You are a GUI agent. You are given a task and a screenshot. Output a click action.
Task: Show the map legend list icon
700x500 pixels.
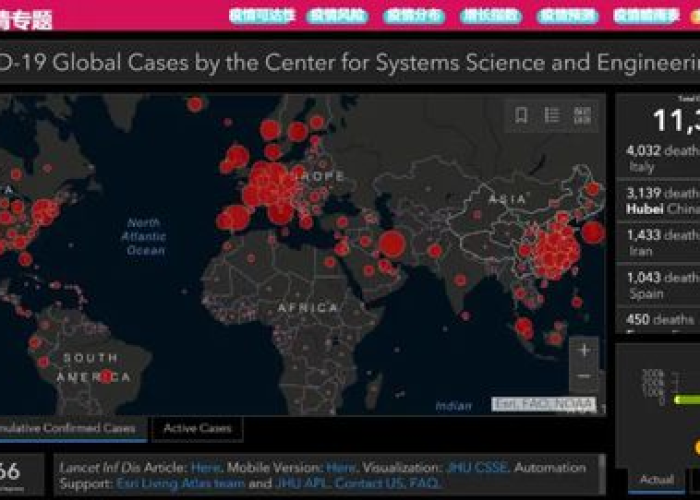(552, 116)
